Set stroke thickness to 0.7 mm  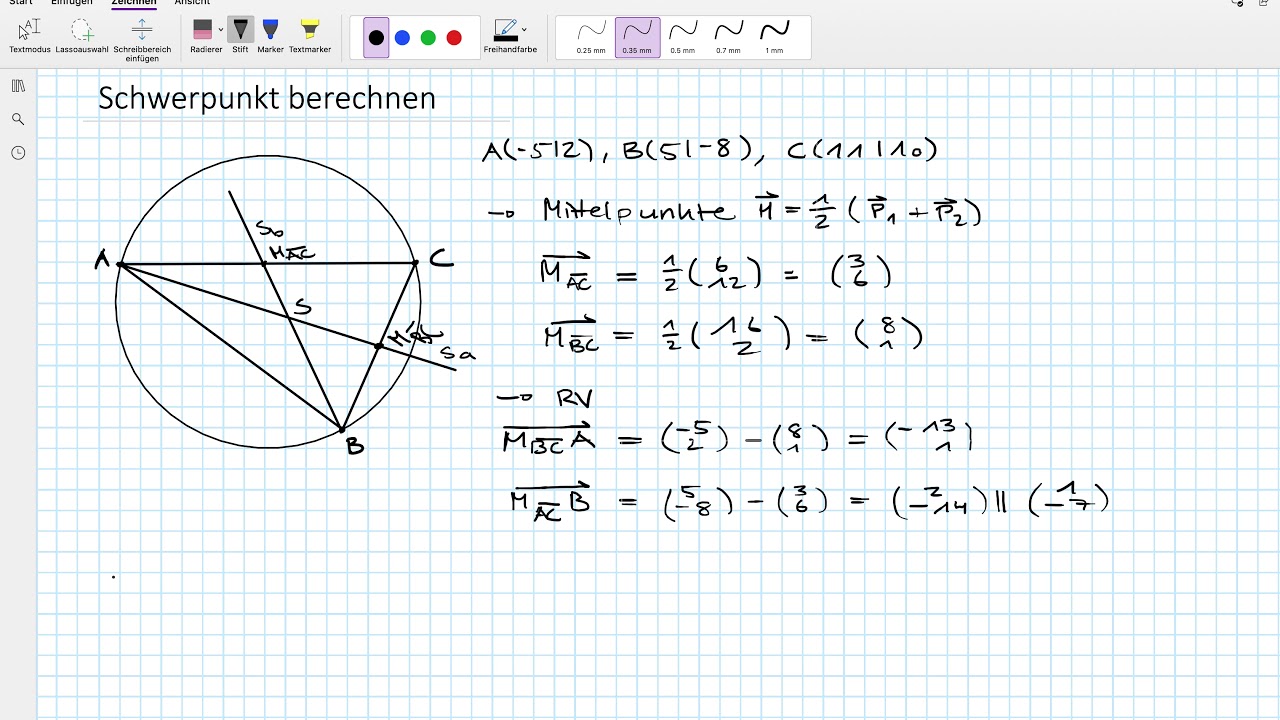pos(728,38)
